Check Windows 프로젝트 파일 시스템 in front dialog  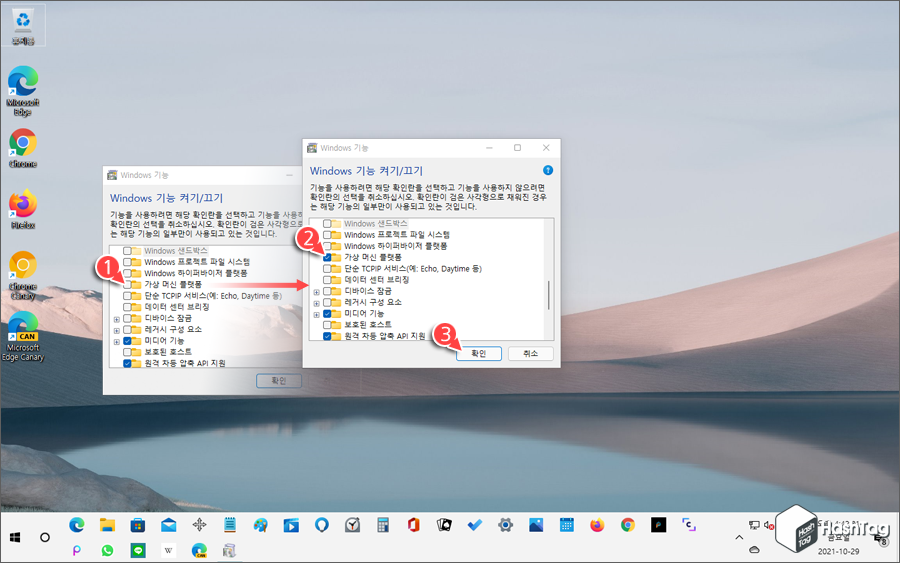327,235
